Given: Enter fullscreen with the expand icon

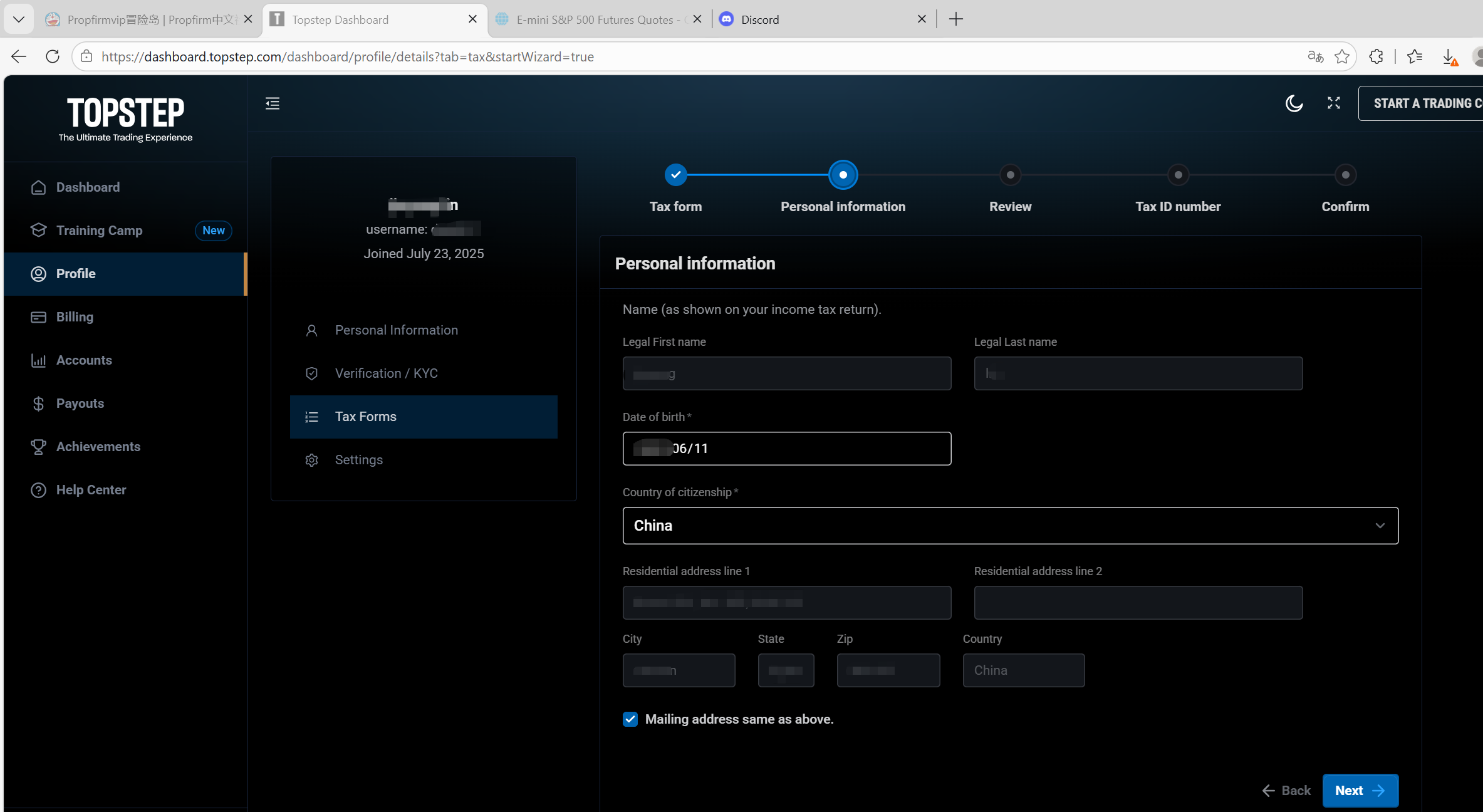Looking at the screenshot, I should [1334, 103].
